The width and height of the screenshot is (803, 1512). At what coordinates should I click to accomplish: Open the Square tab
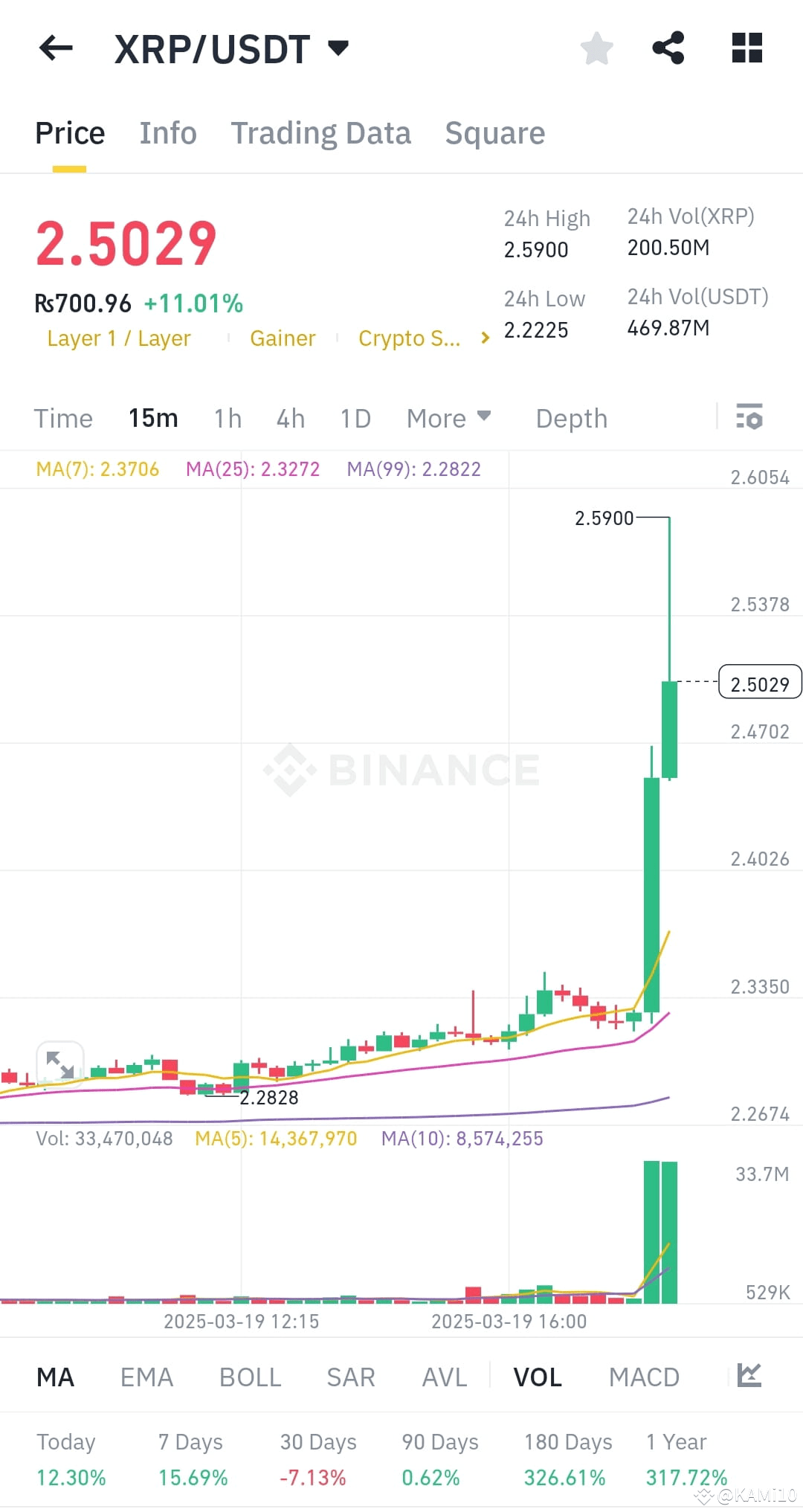(494, 132)
